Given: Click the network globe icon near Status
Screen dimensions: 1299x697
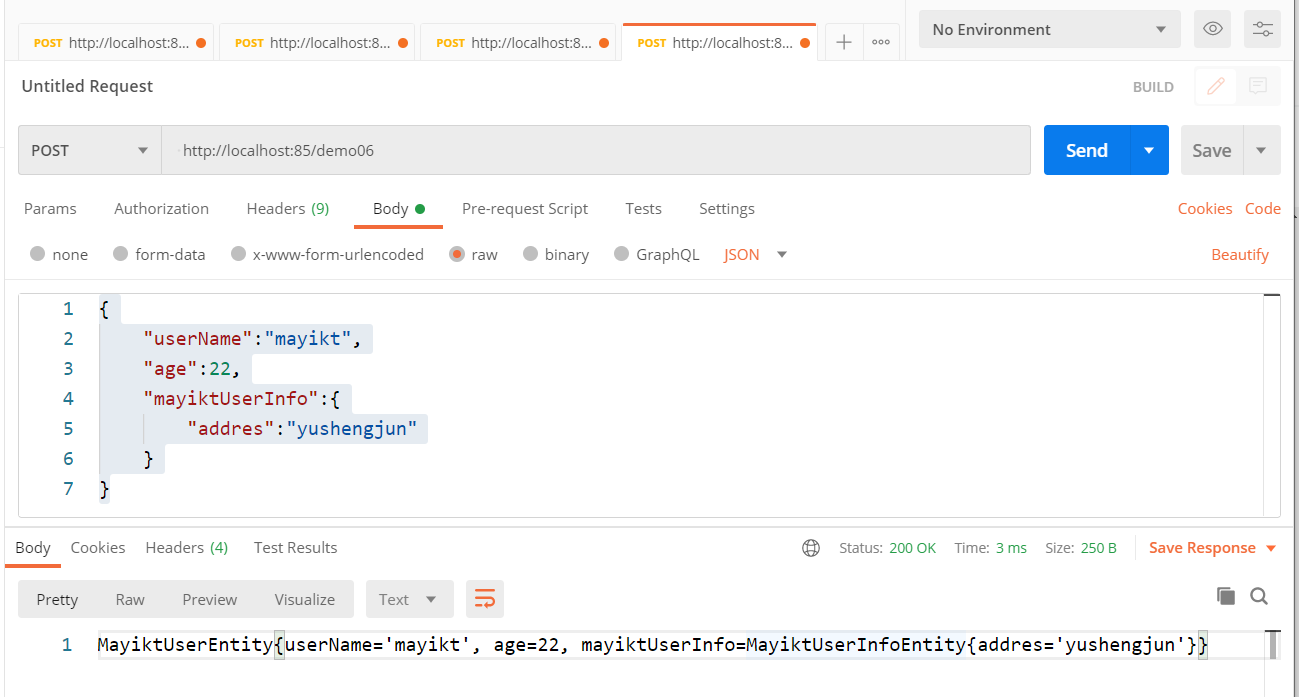Looking at the screenshot, I should click(811, 548).
